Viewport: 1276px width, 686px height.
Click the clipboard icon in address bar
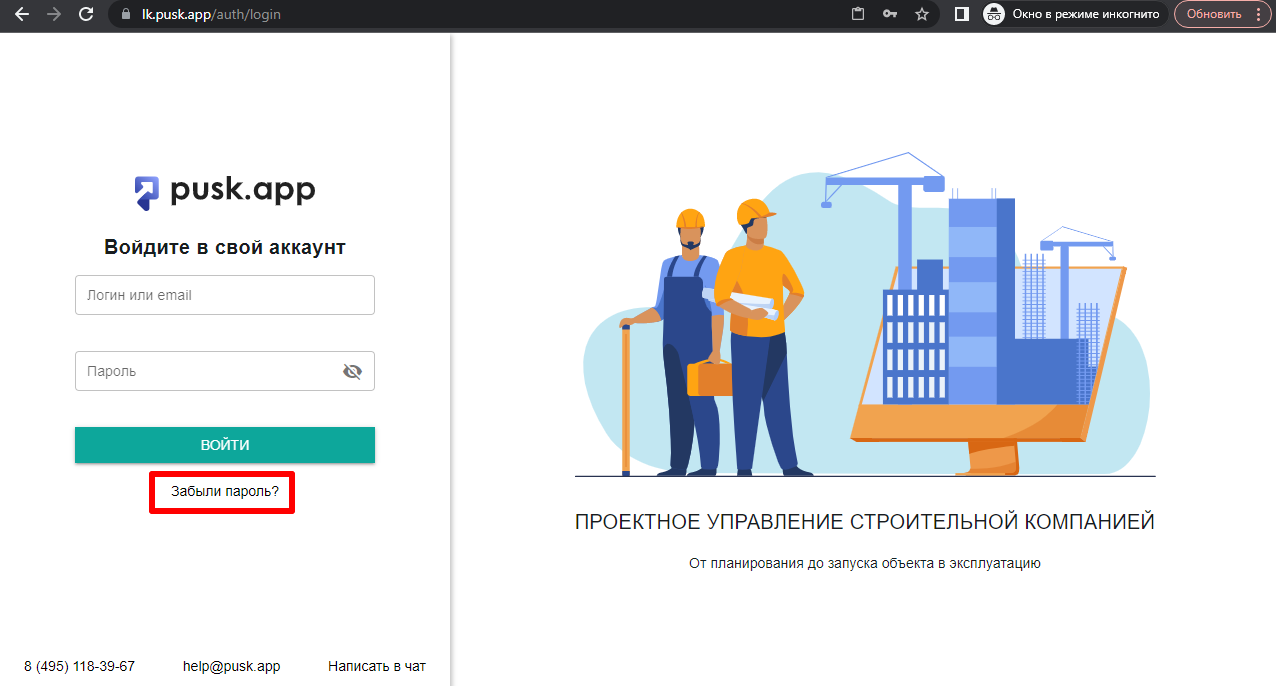coord(857,14)
